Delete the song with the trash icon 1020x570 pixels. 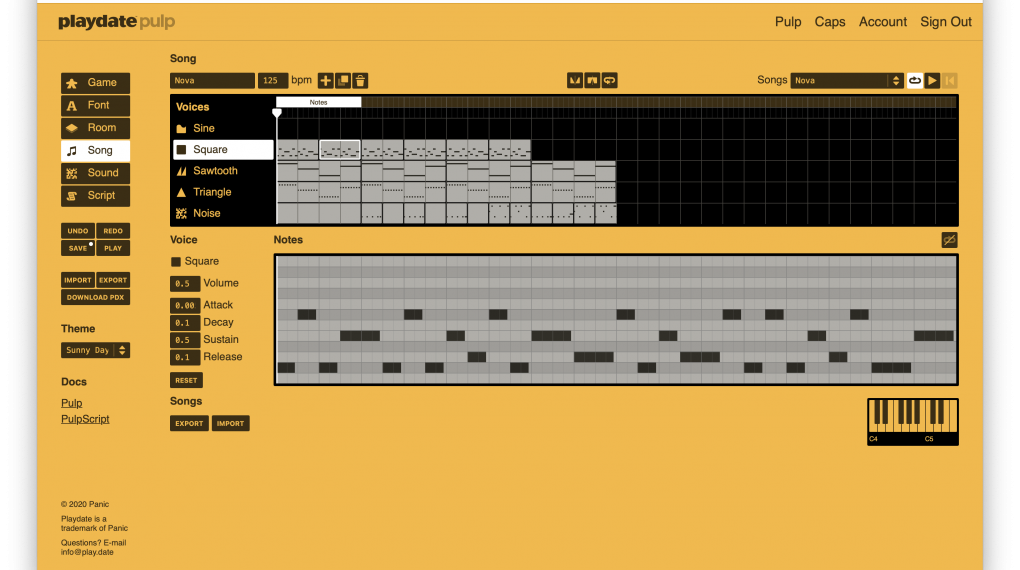click(360, 81)
